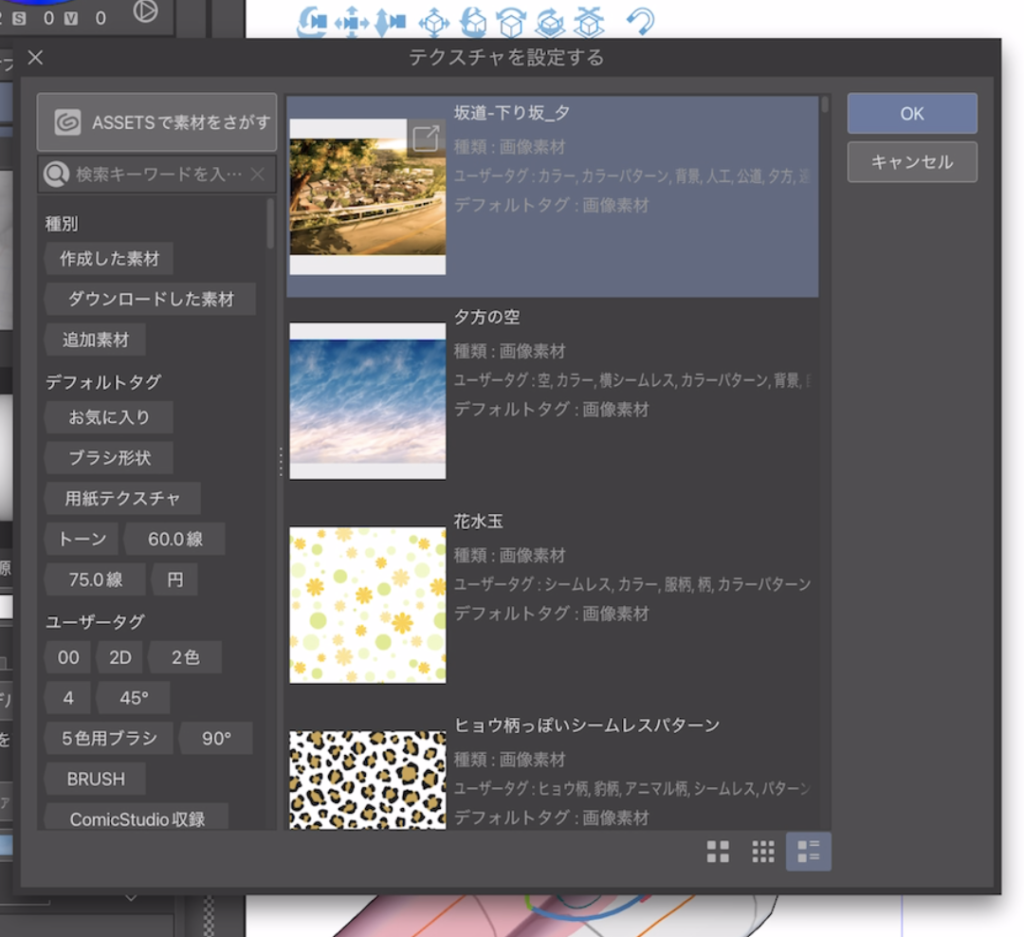The height and width of the screenshot is (937, 1024).
Task: Toggle the ダウンロードした素材 filter
Action: (x=150, y=299)
